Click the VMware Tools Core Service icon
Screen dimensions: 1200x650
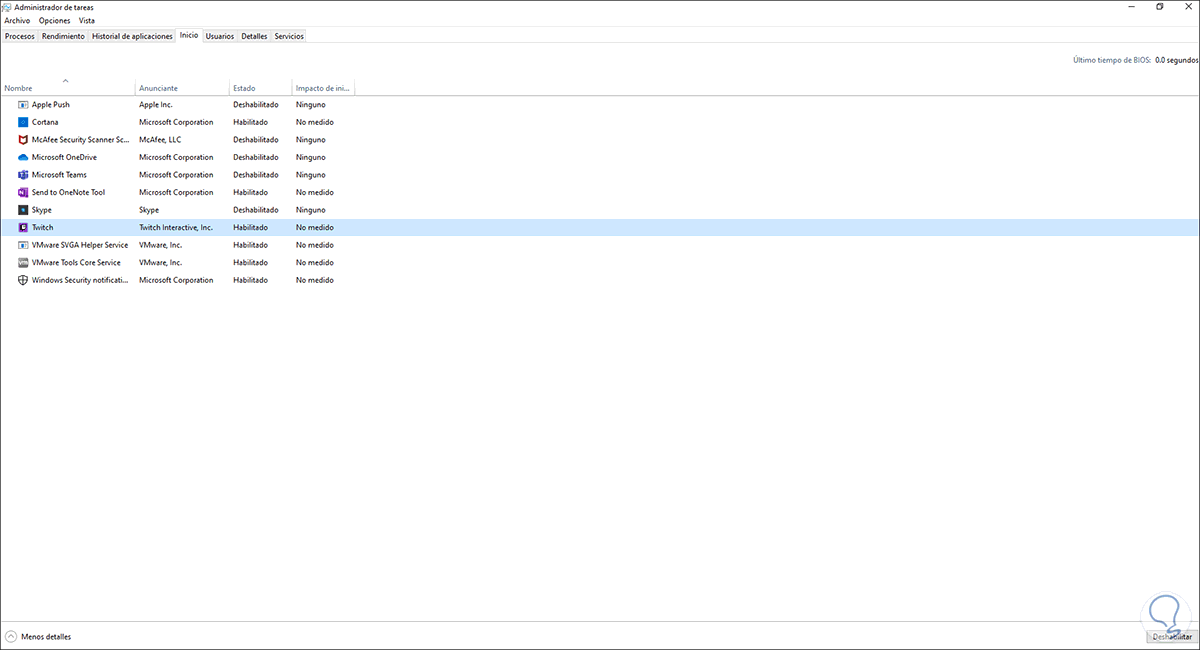pyautogui.click(x=23, y=262)
